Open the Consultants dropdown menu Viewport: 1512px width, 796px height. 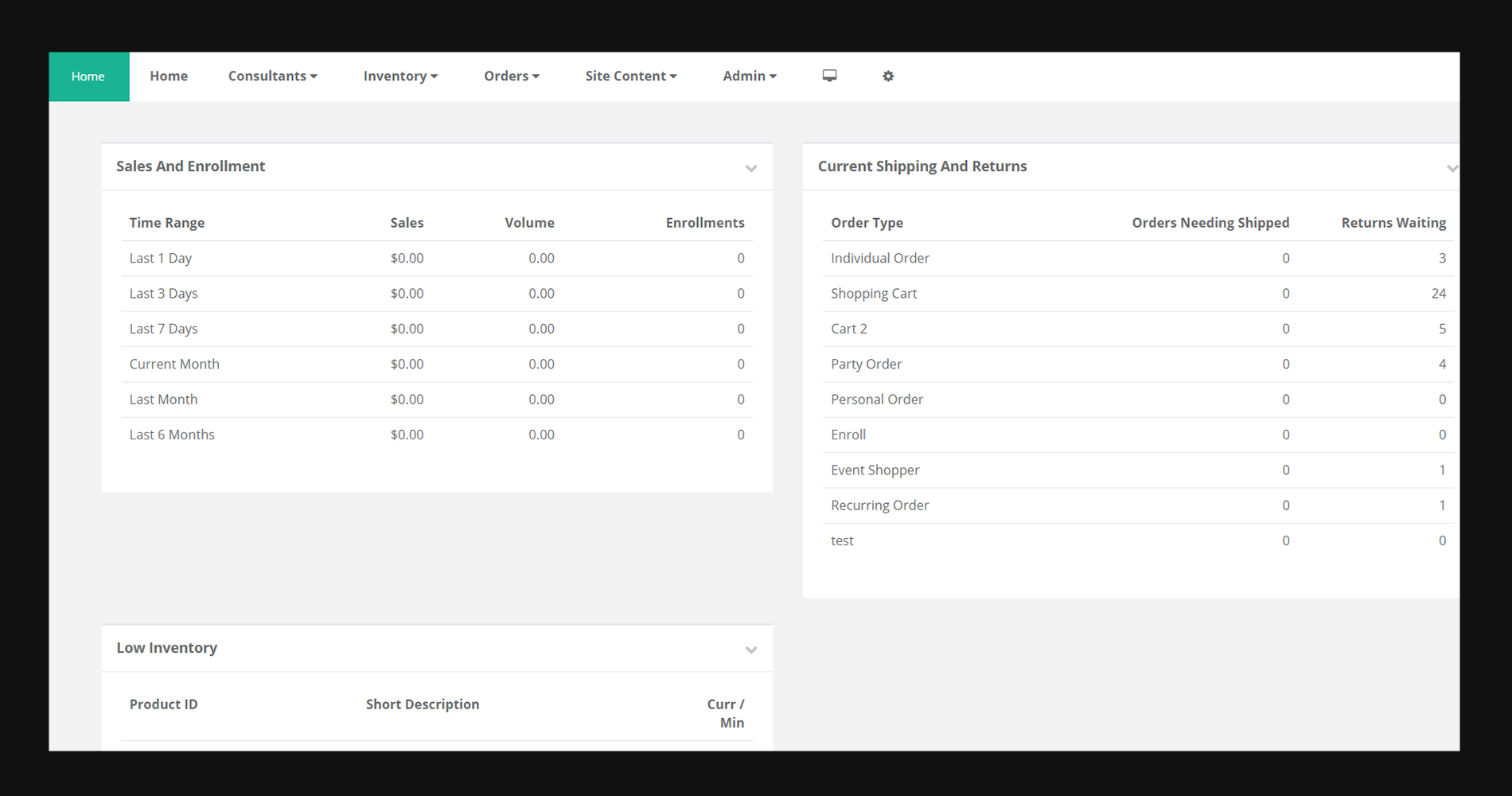tap(272, 76)
